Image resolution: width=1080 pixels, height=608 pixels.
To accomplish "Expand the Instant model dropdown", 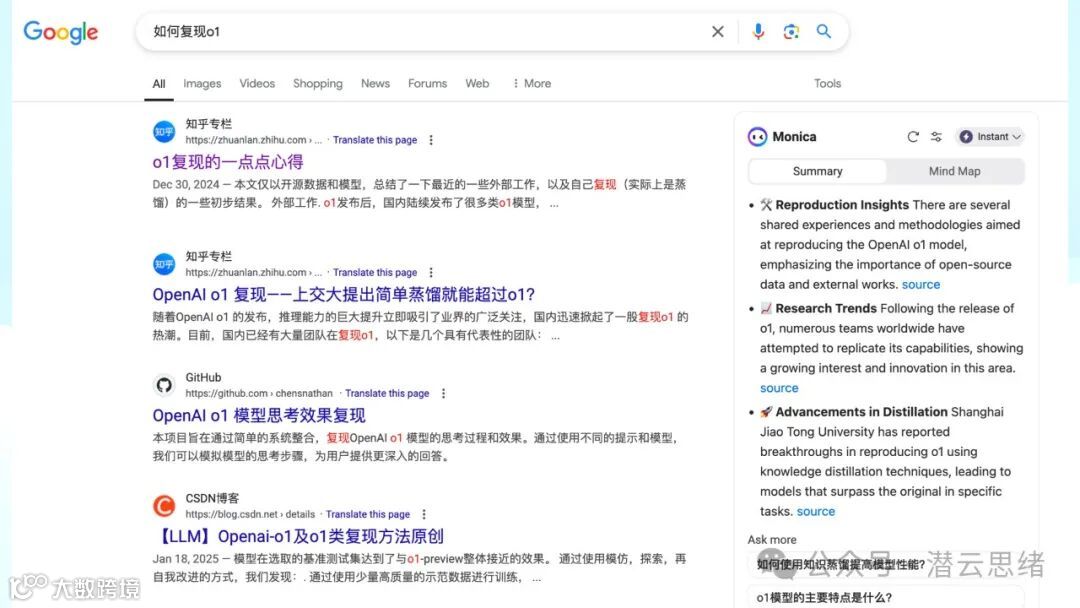I will tap(990, 137).
